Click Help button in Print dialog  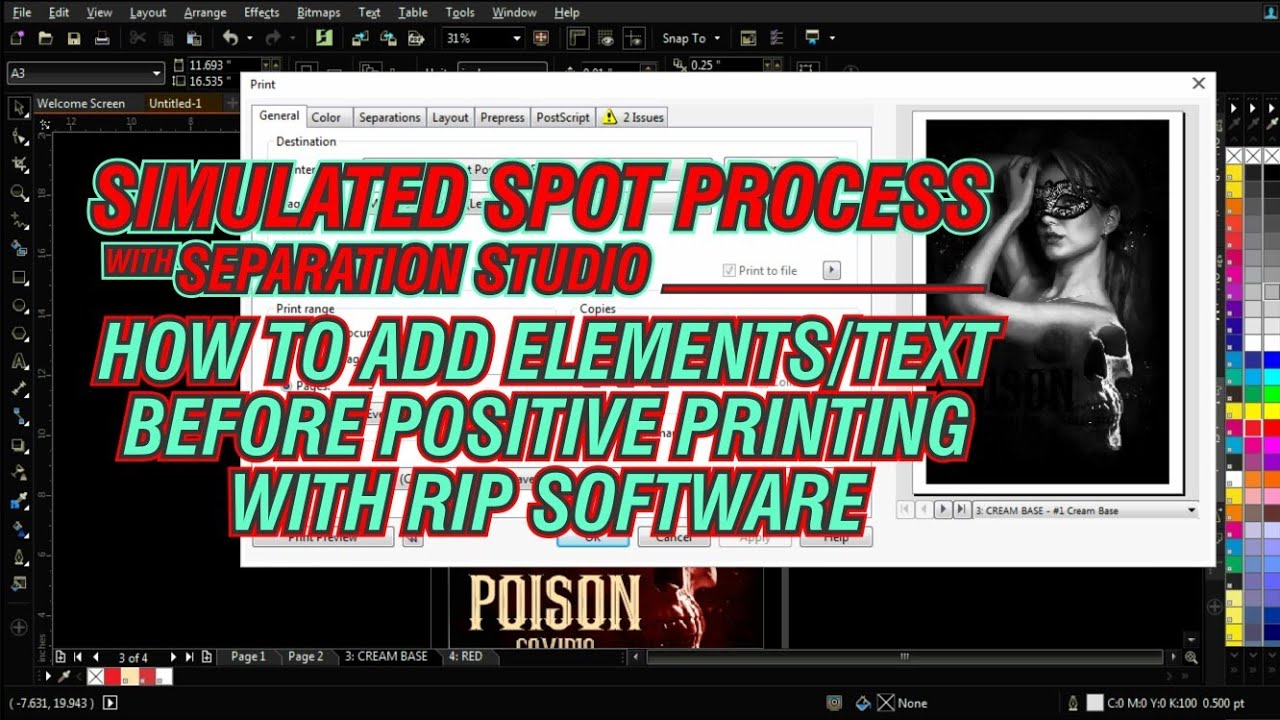[836, 537]
